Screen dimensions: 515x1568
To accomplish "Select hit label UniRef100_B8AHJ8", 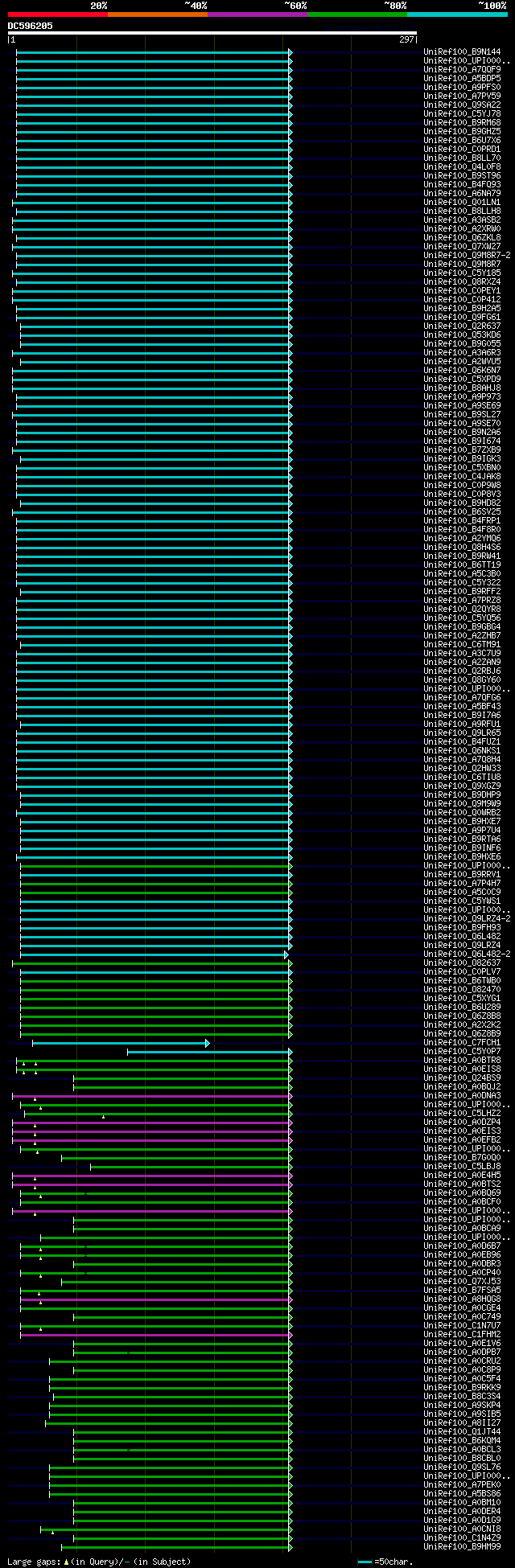I will (462, 388).
